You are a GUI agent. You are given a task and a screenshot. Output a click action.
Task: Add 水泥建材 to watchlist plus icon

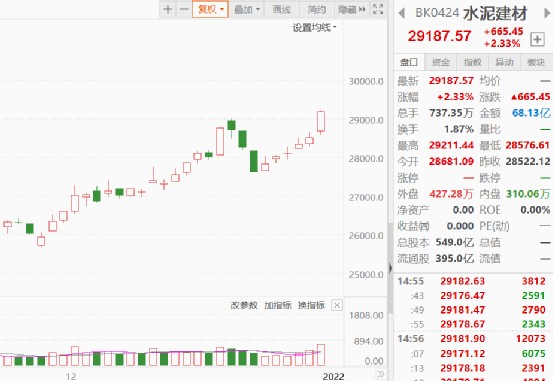(537, 39)
